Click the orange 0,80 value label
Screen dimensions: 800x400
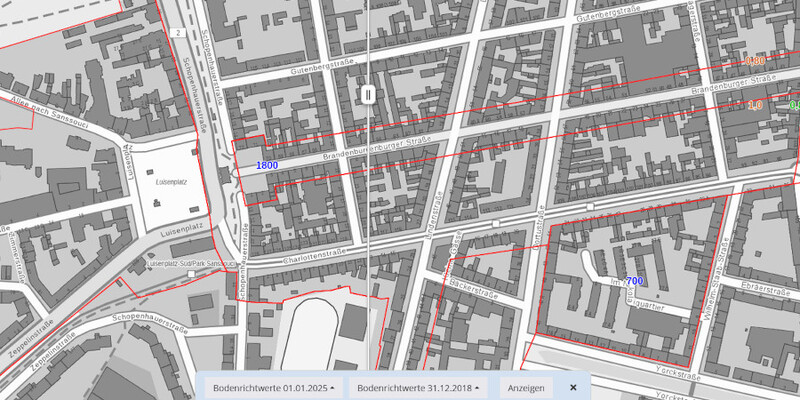pos(755,61)
